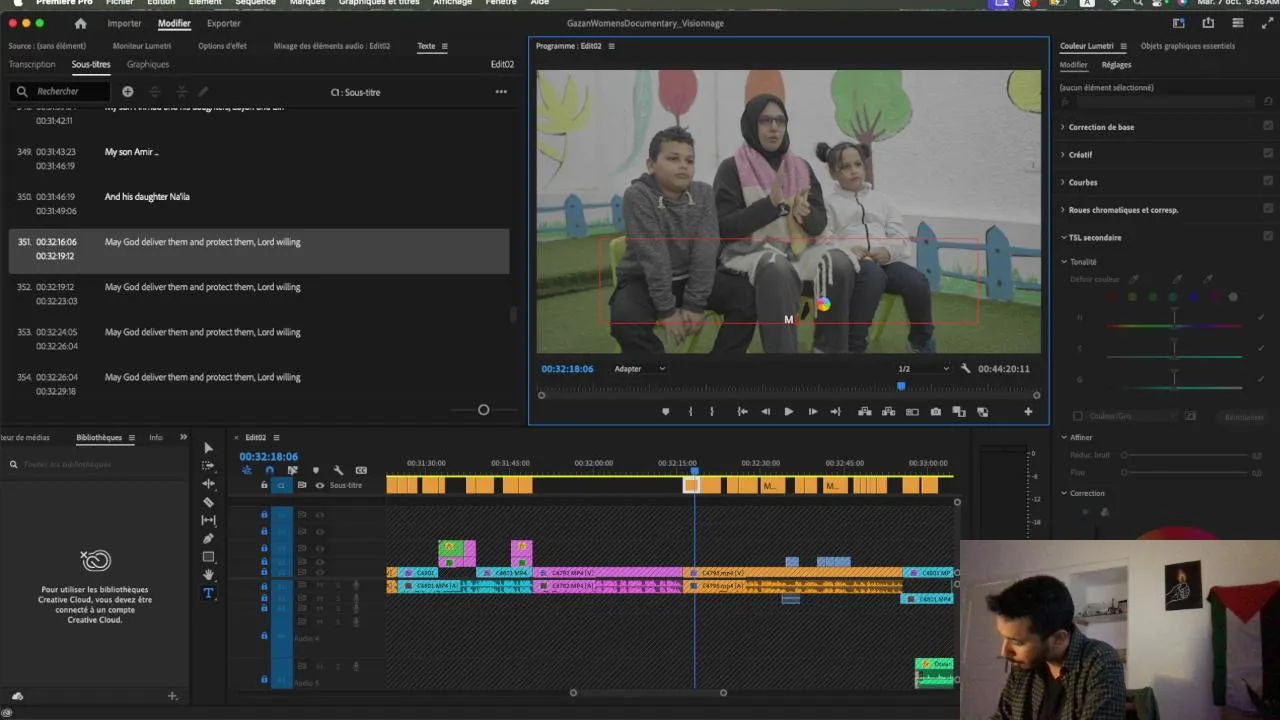This screenshot has height=720, width=1280.
Task: Open the Adapter zoom level dropdown
Action: pos(639,369)
